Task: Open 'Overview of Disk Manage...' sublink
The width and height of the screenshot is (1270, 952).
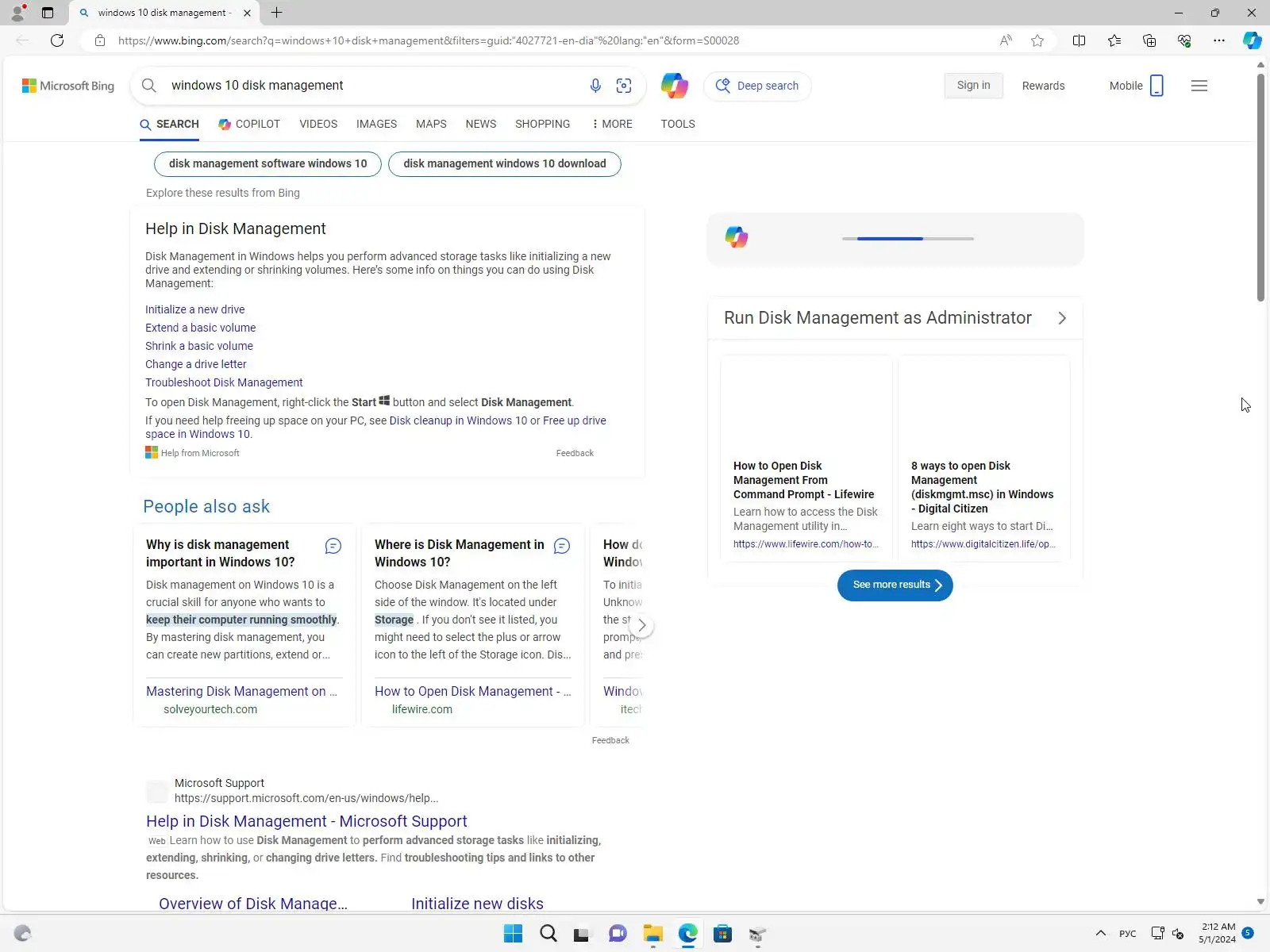Action: pyautogui.click(x=253, y=904)
